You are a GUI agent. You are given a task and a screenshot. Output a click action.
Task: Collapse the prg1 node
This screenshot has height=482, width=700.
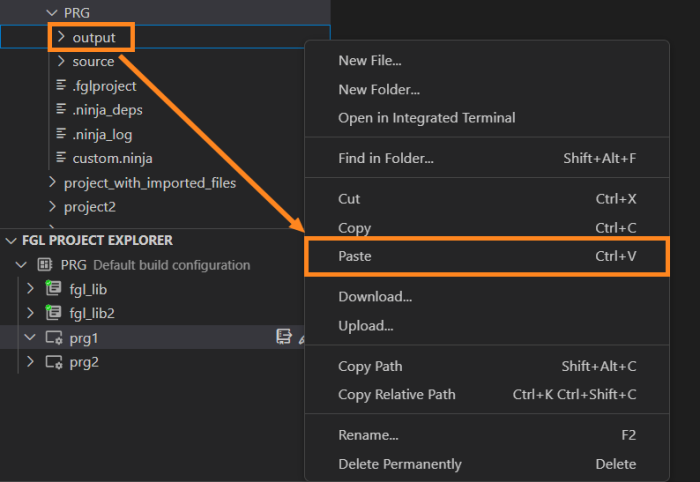[30, 338]
